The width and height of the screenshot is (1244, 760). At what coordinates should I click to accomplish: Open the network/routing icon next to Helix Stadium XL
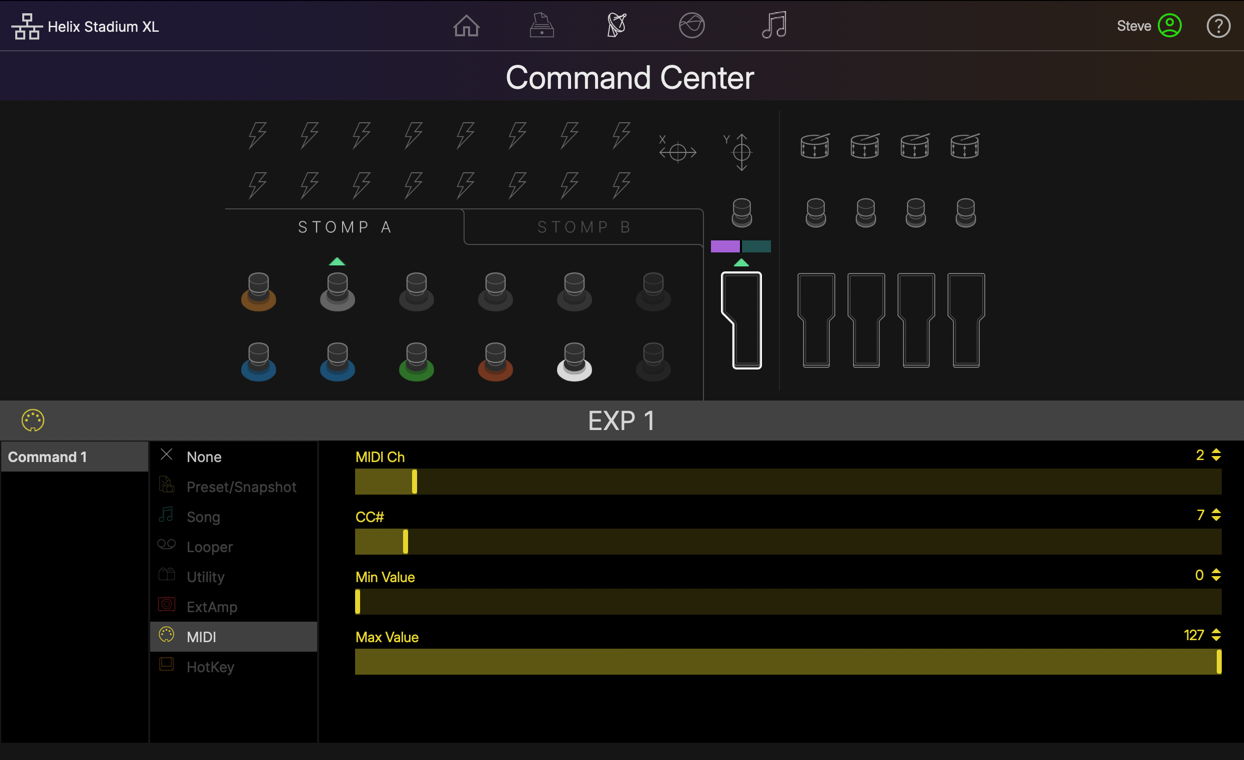click(x=27, y=25)
